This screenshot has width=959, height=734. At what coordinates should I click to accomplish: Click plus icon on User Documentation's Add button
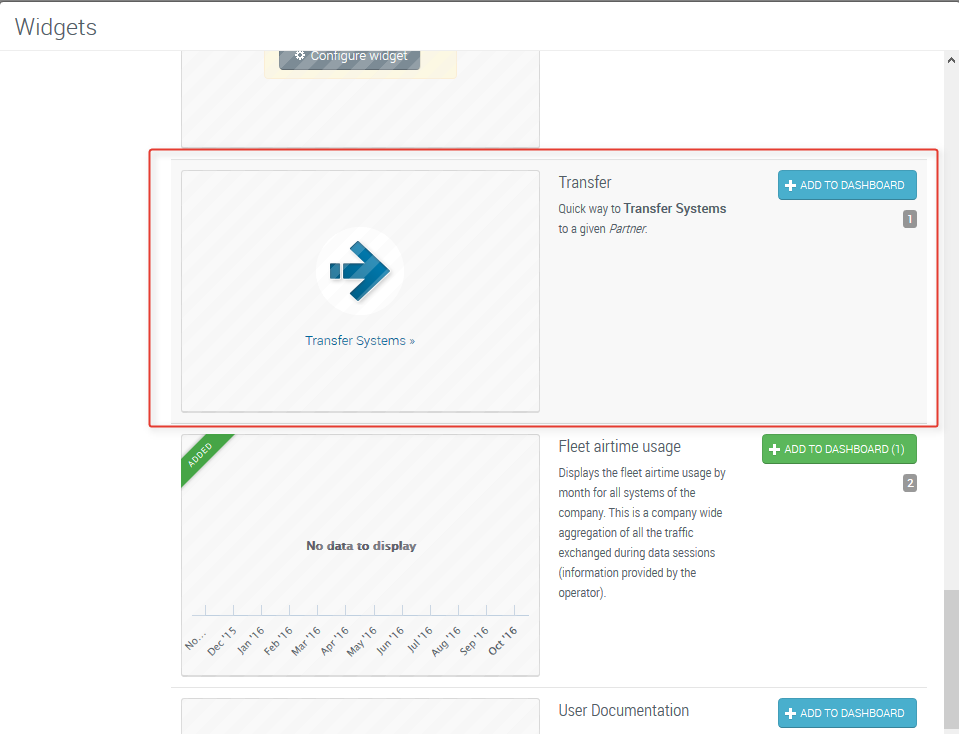pos(790,713)
